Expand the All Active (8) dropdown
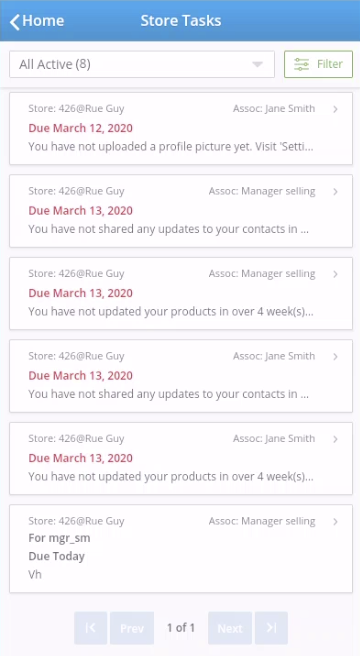Image resolution: width=360 pixels, height=656 pixels. pos(142,64)
